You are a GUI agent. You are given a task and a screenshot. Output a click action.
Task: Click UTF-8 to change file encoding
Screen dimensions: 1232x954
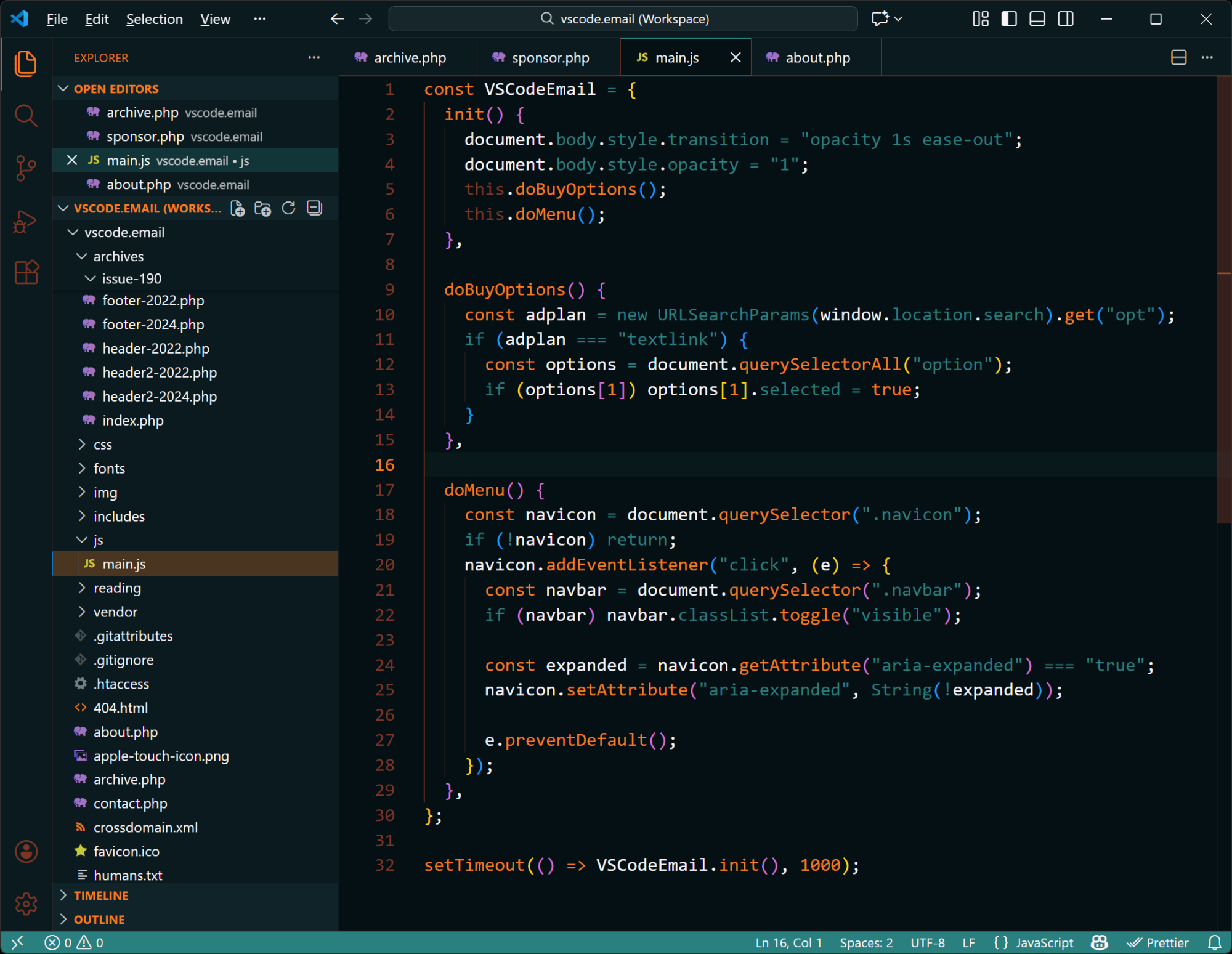(x=928, y=942)
